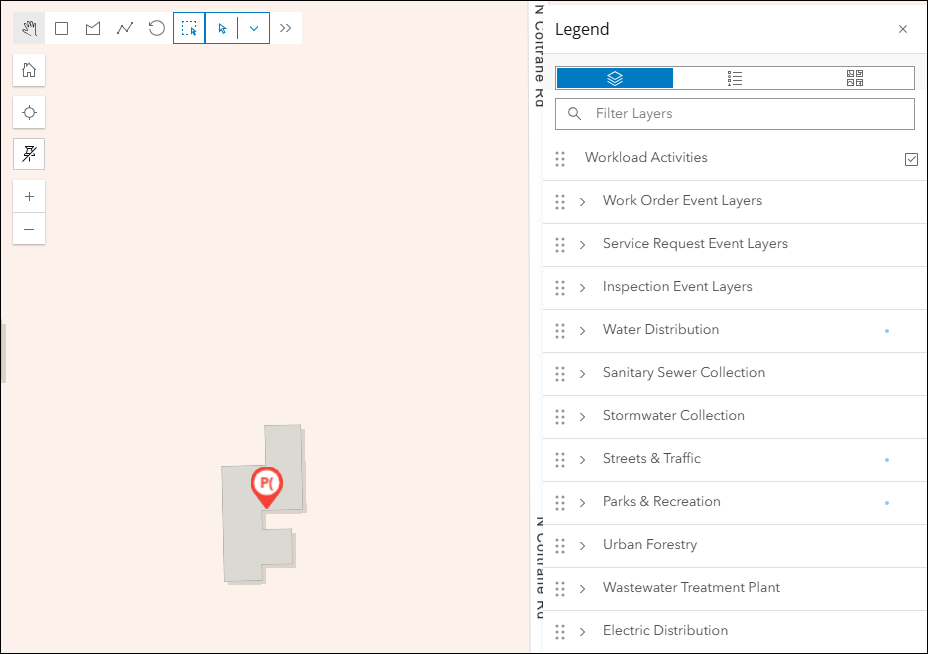Uncheck the Workload Activities visibility checkbox
The height and width of the screenshot is (654, 928).
click(911, 158)
